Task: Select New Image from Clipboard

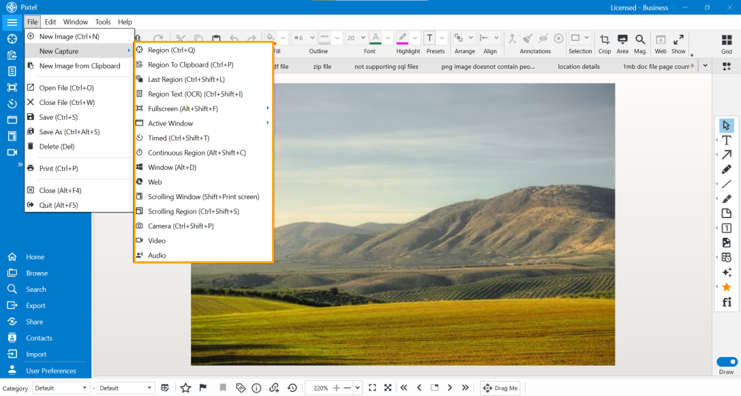Action: point(79,66)
